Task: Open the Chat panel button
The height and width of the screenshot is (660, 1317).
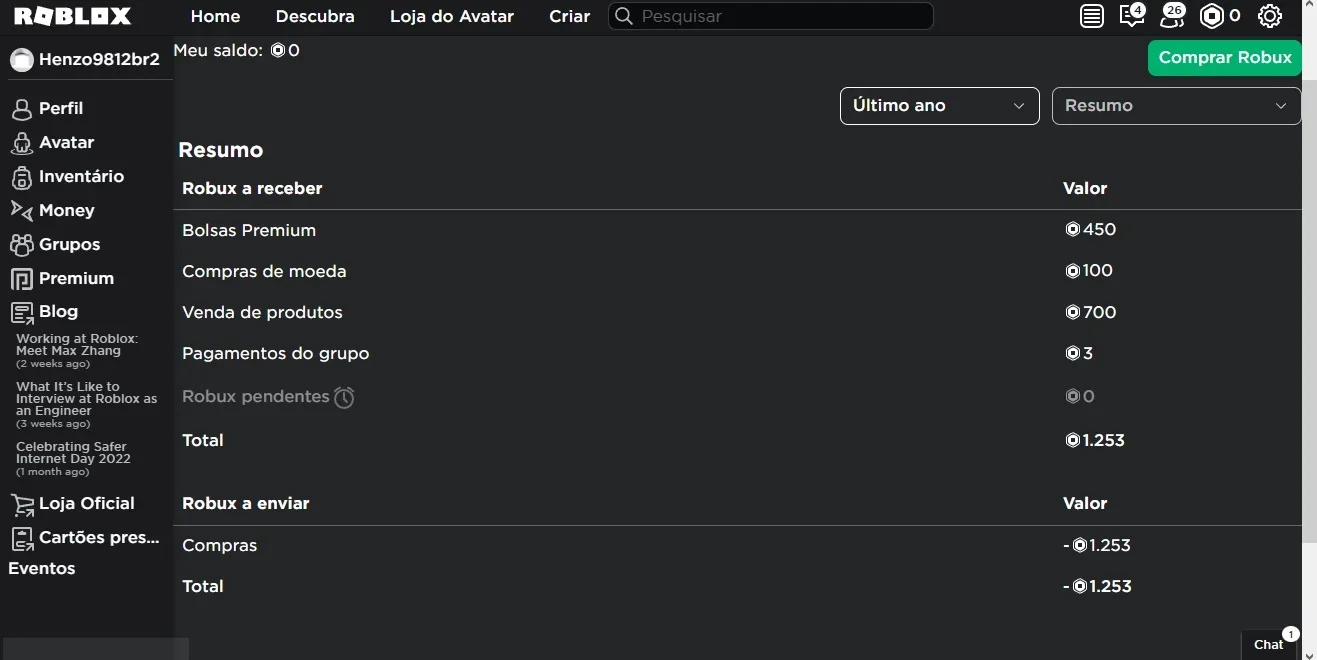Action: (1269, 644)
